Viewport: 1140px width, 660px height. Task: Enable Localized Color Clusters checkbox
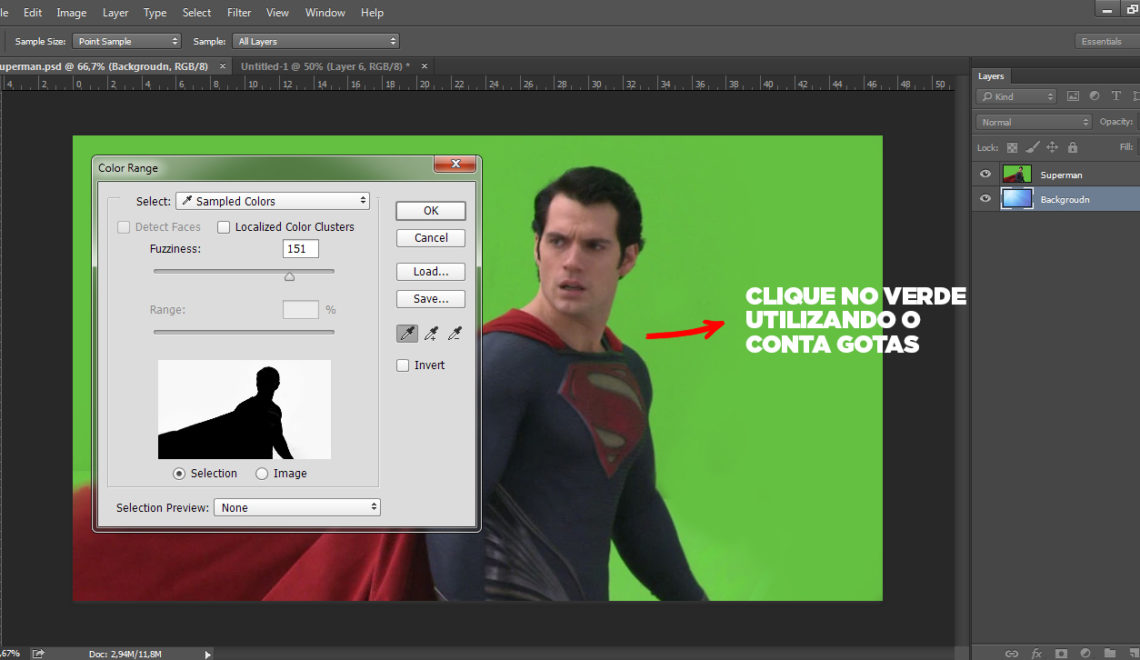click(224, 228)
